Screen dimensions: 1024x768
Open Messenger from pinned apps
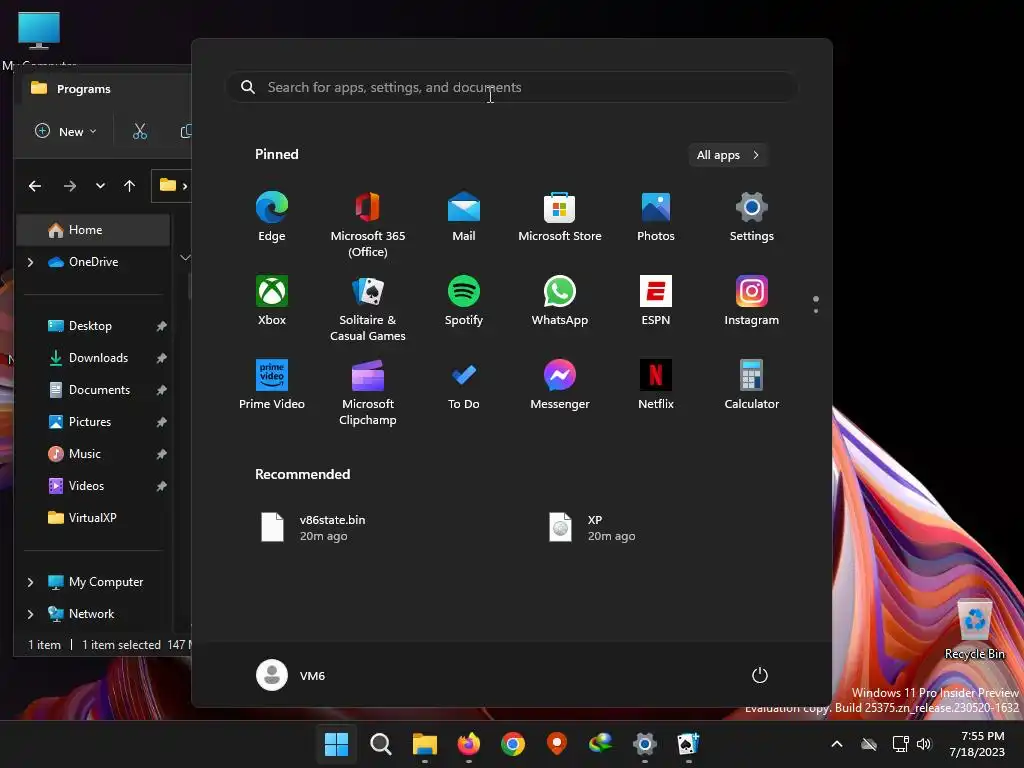(x=560, y=385)
